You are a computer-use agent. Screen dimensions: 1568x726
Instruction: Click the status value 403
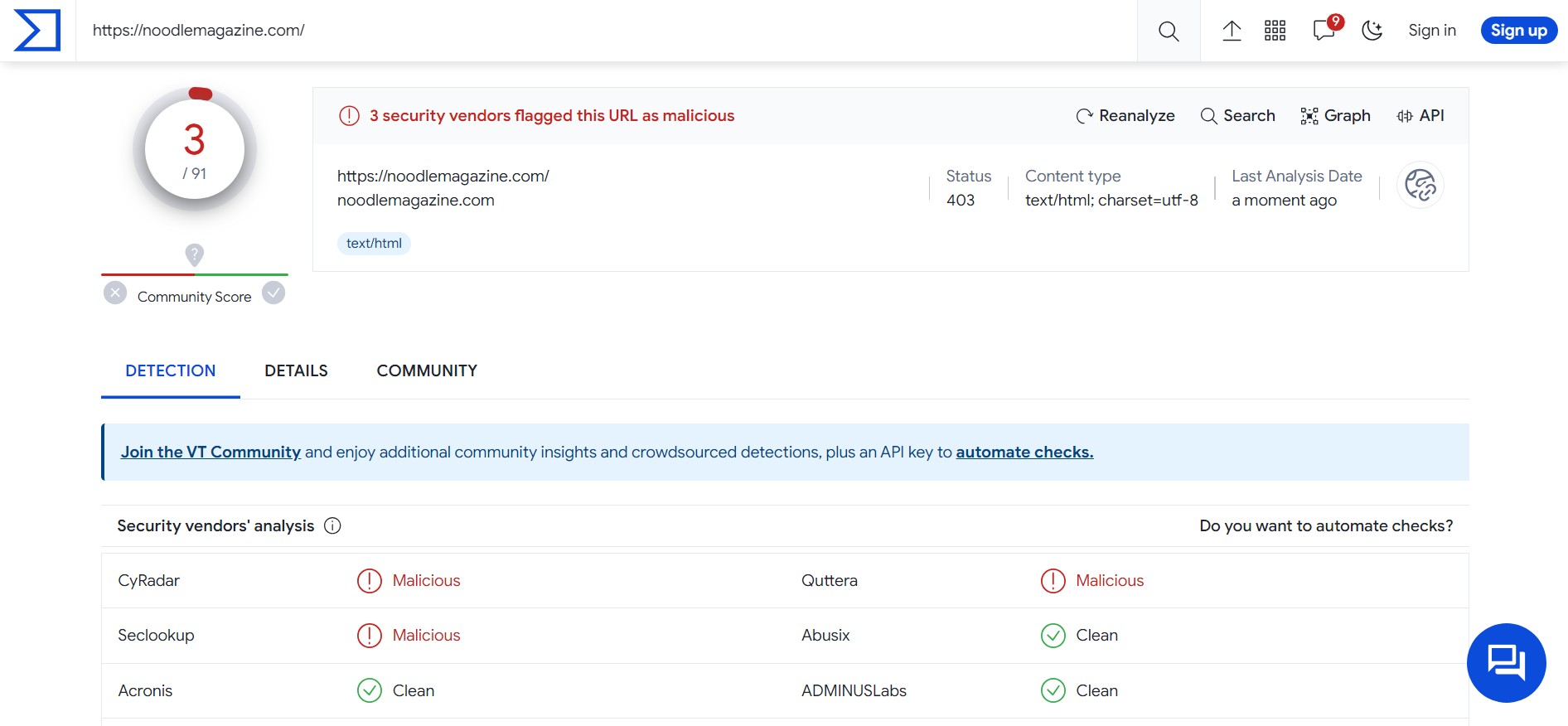pyautogui.click(x=961, y=201)
